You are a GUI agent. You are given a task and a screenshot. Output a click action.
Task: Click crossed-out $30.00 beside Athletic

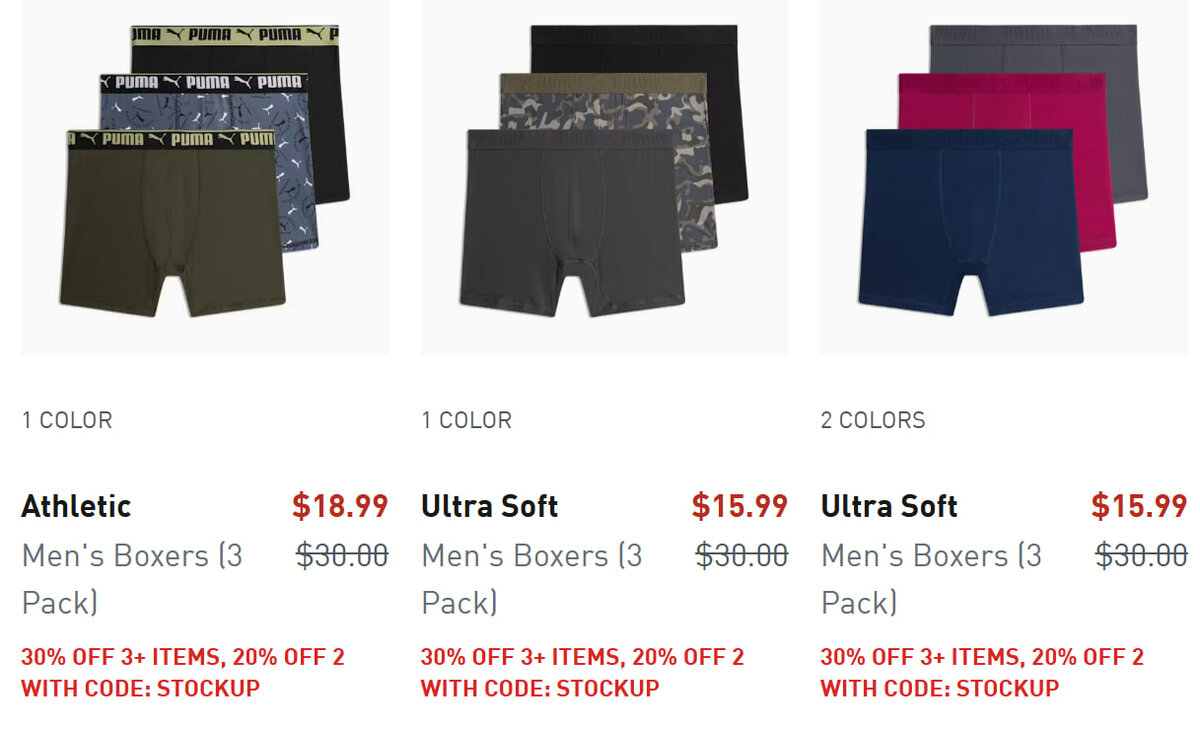[342, 555]
